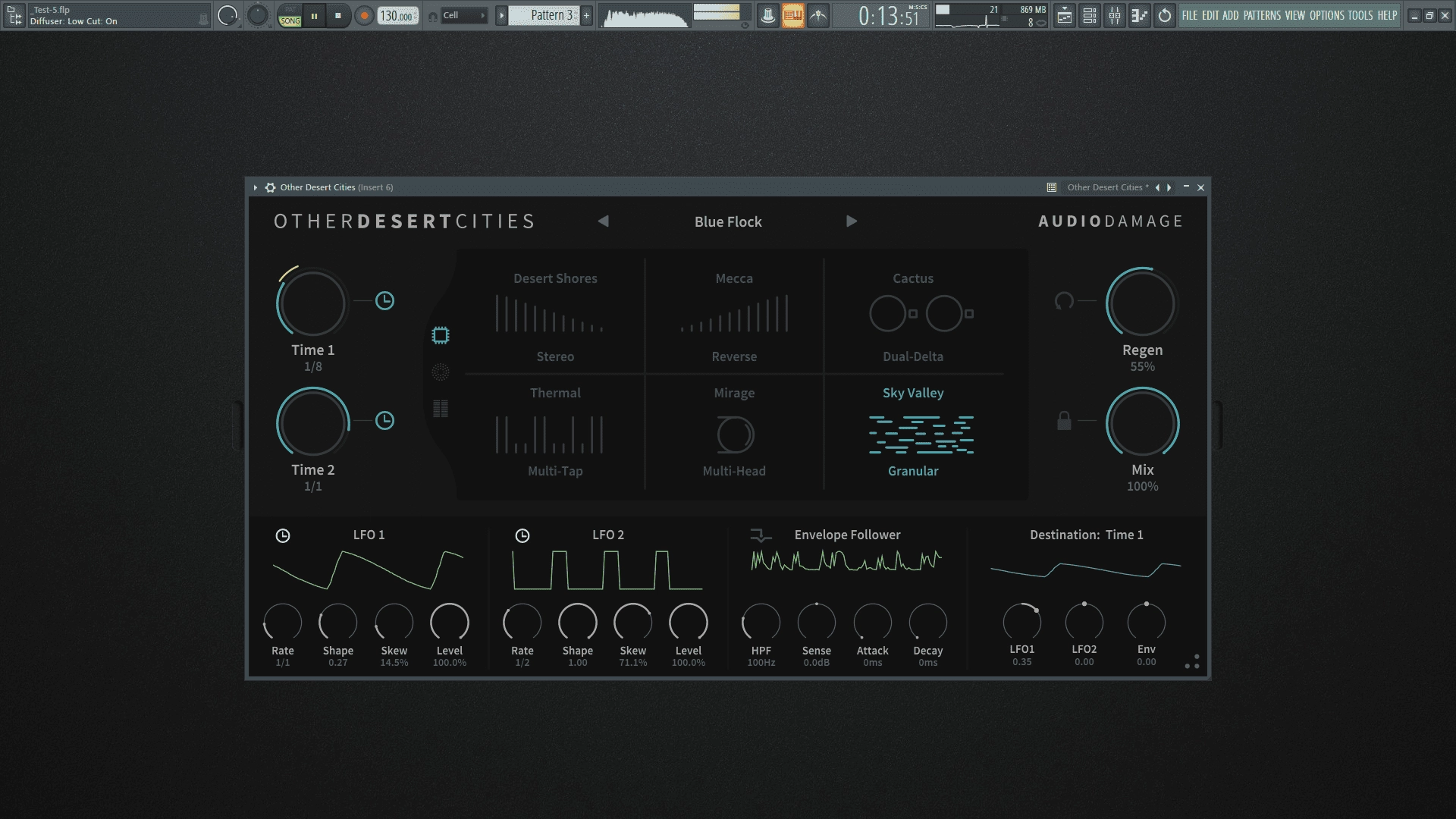Viewport: 1456px width, 819px height.
Task: Toggle Time 2 tempo sync clock icon
Action: 384,421
